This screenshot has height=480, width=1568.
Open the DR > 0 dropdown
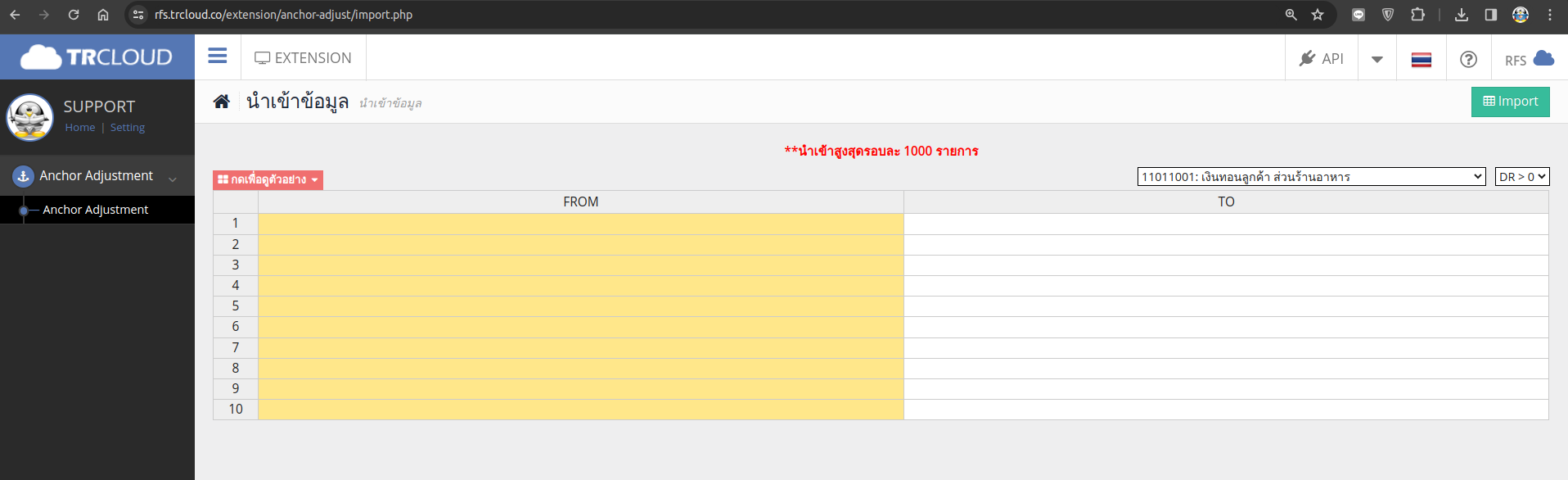pyautogui.click(x=1522, y=176)
